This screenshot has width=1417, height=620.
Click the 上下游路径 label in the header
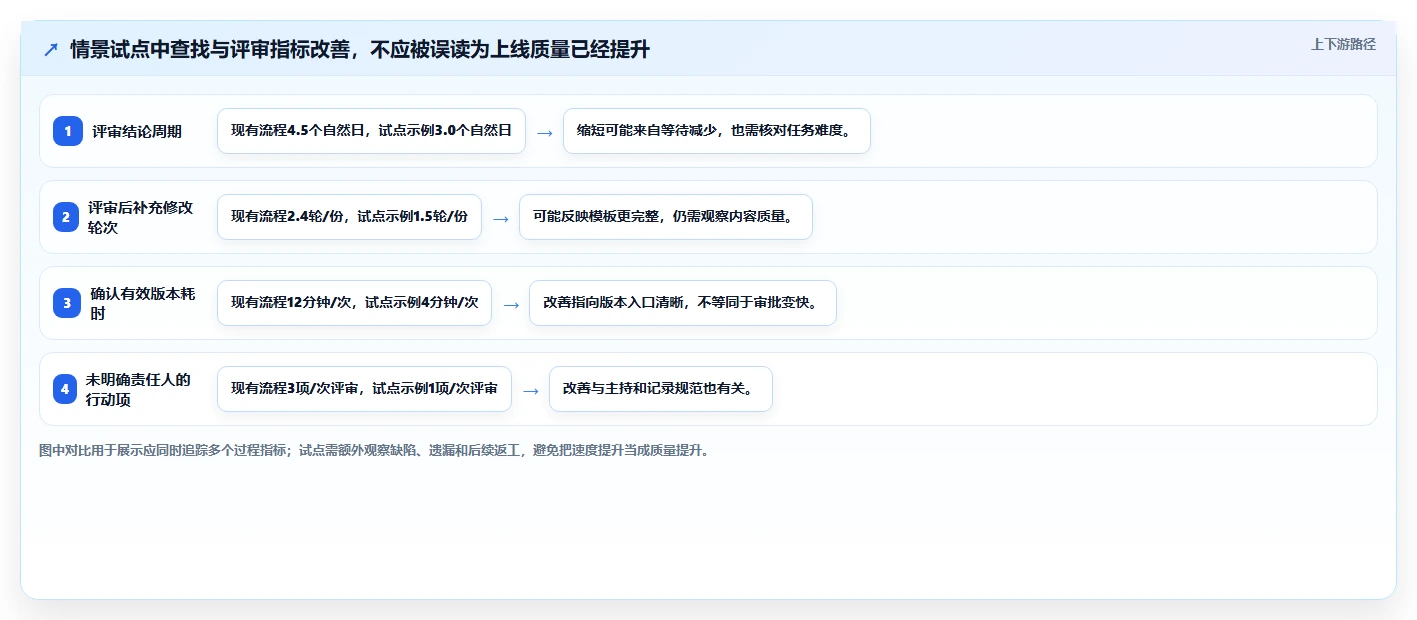point(1343,44)
